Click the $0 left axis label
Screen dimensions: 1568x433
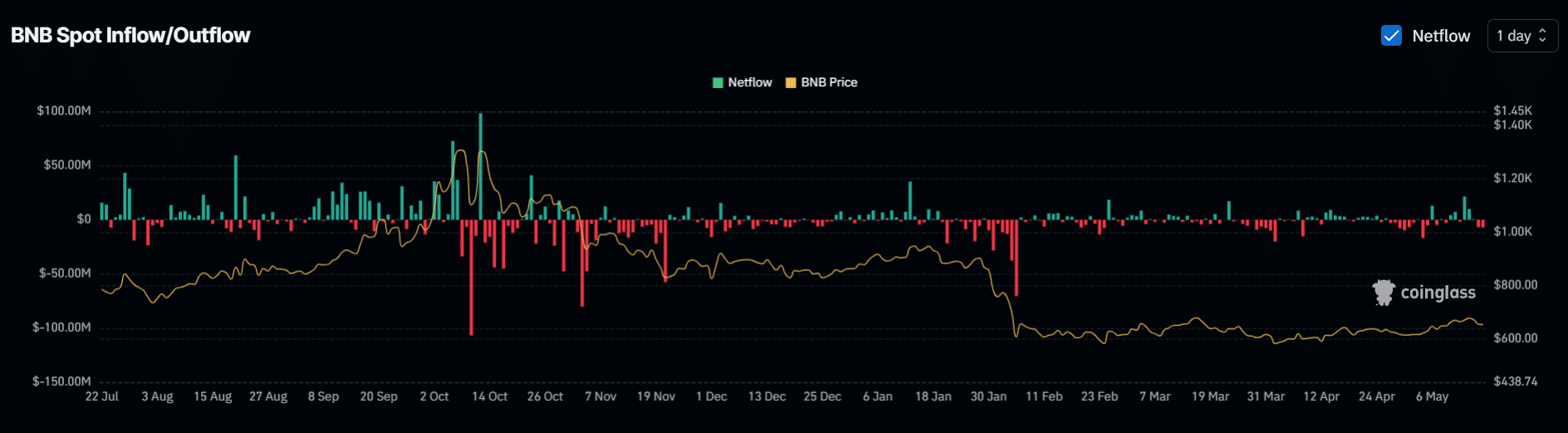[x=84, y=219]
